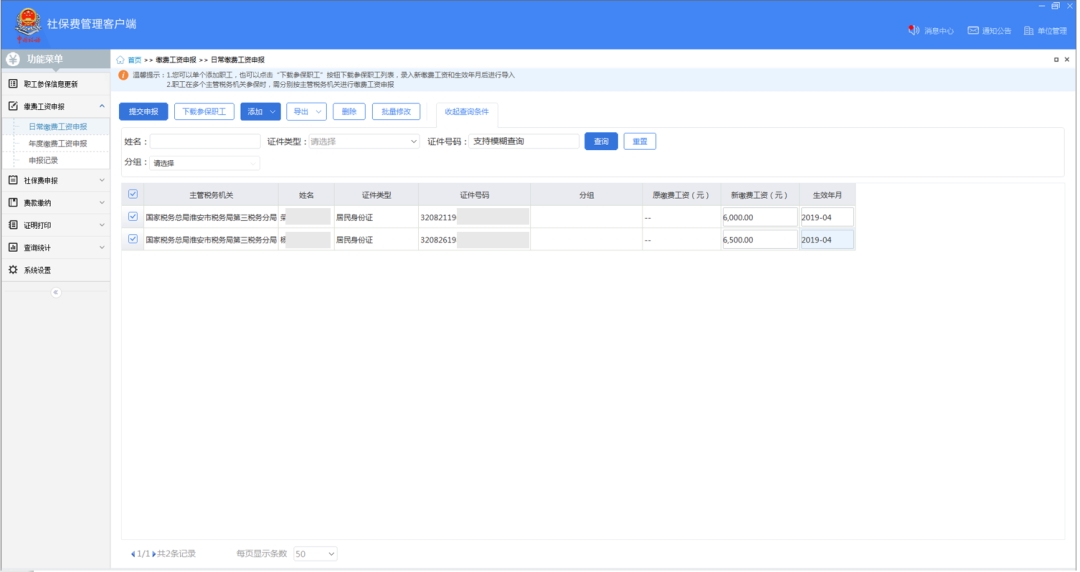Open 申报记录 in the sidebar
The image size is (1080, 572).
[x=43, y=159]
